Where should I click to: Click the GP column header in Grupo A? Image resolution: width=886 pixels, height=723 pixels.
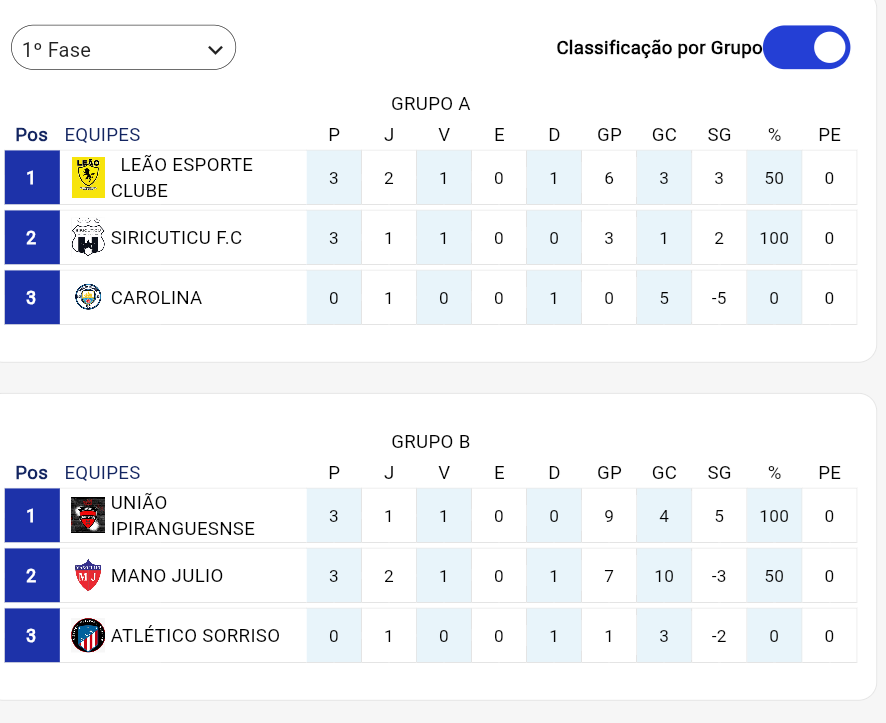(609, 135)
